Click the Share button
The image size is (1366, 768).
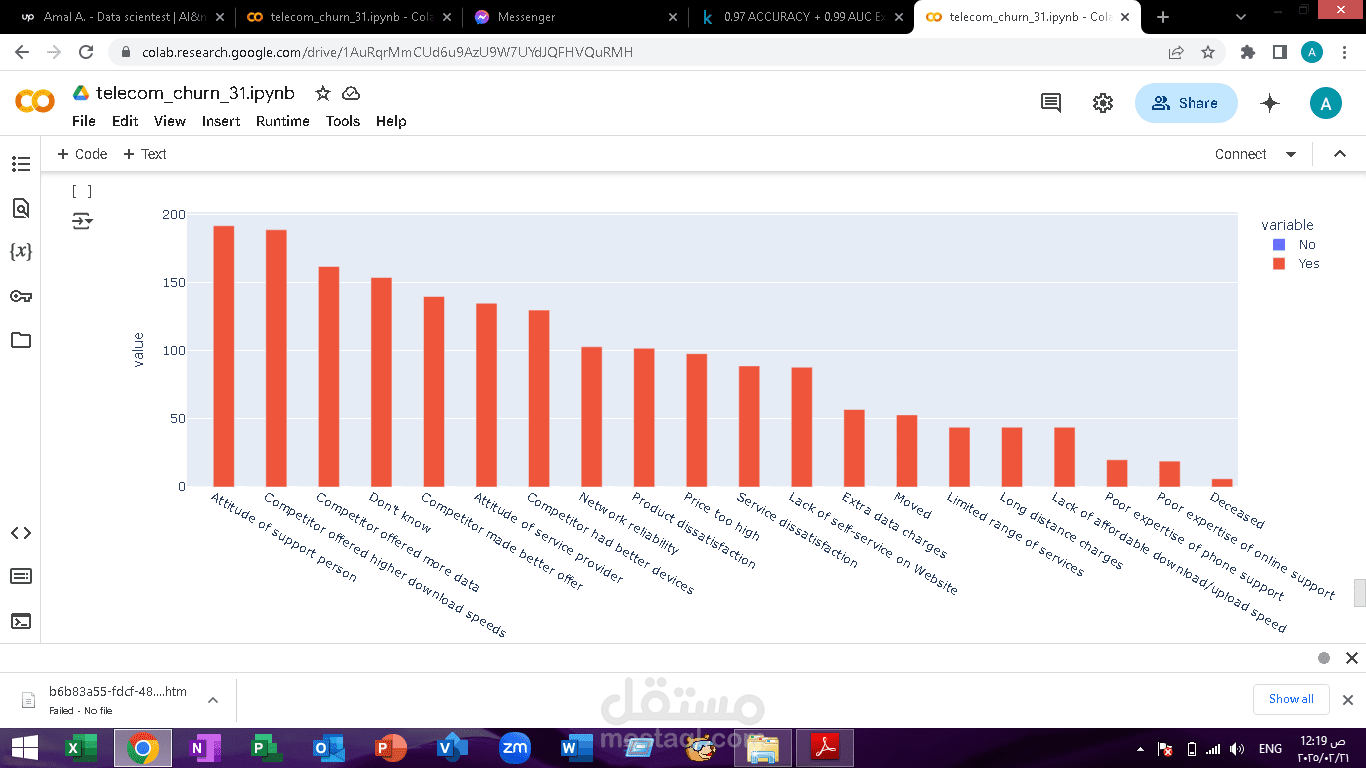[x=1186, y=103]
